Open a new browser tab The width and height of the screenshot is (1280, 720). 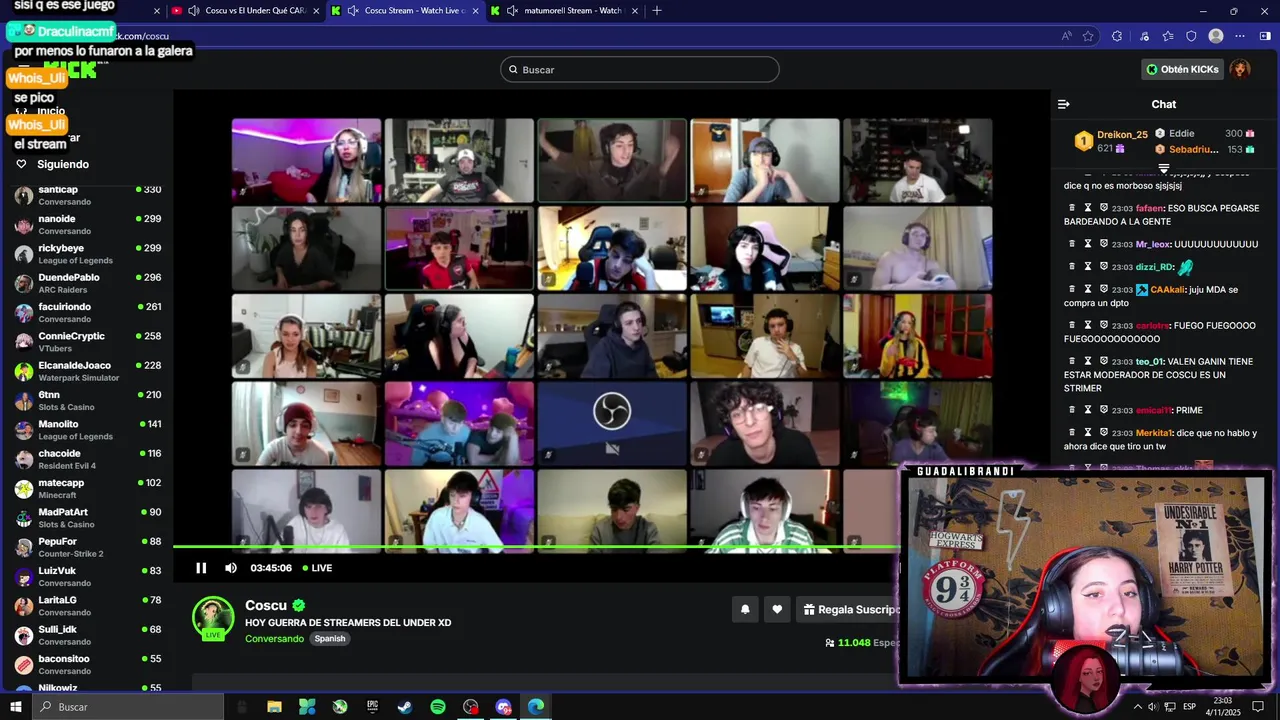tap(657, 11)
